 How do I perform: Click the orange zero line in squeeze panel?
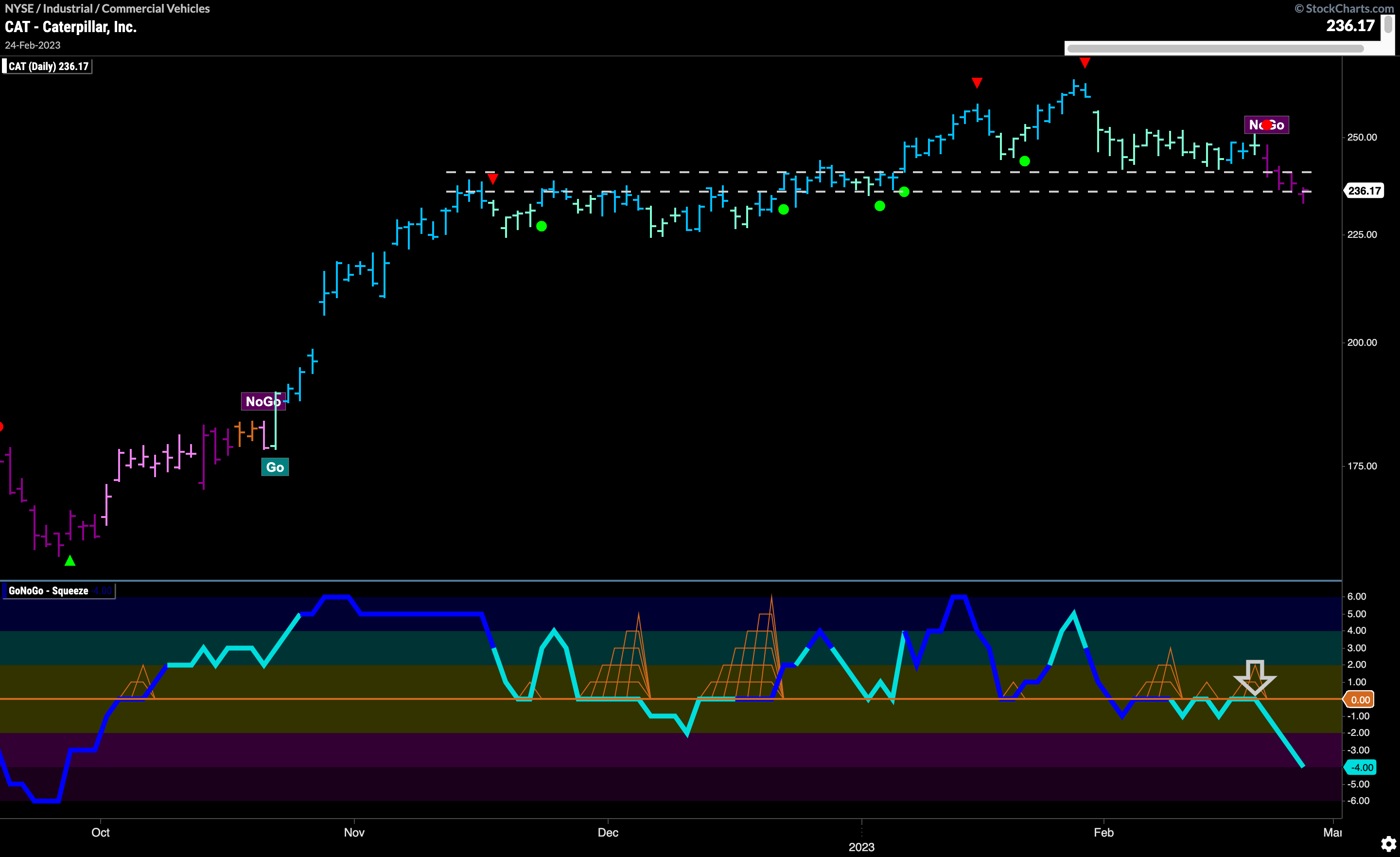[x=670, y=699]
